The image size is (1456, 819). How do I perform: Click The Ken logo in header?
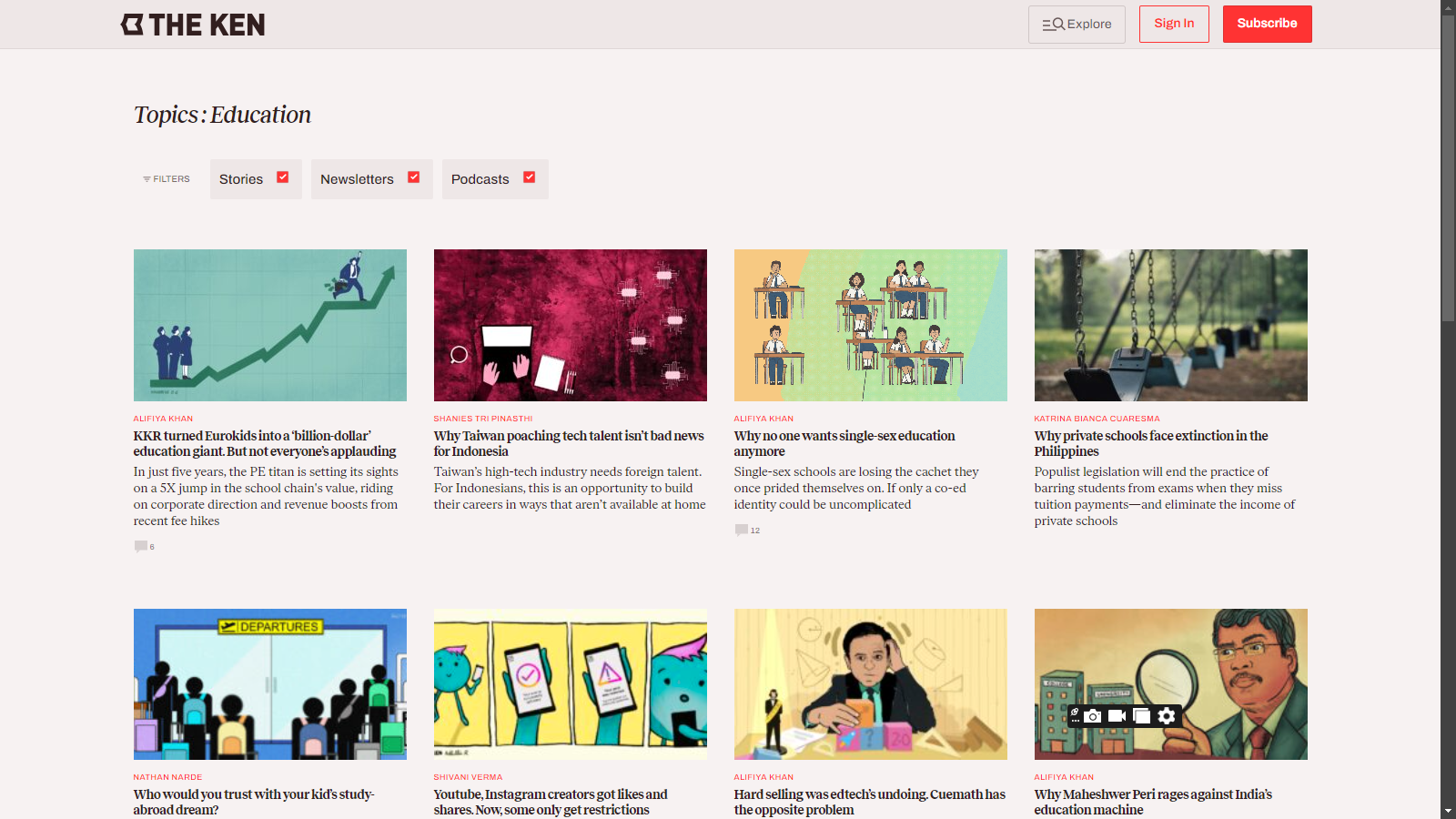(193, 25)
